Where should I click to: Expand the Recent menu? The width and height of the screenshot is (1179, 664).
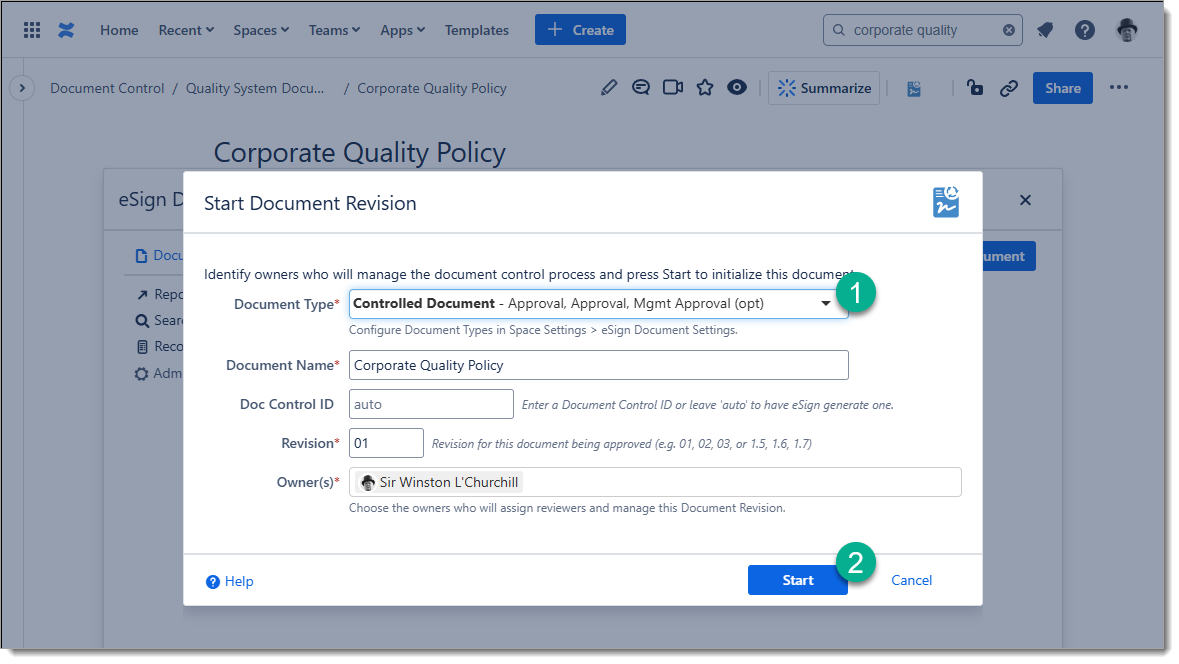(x=186, y=30)
